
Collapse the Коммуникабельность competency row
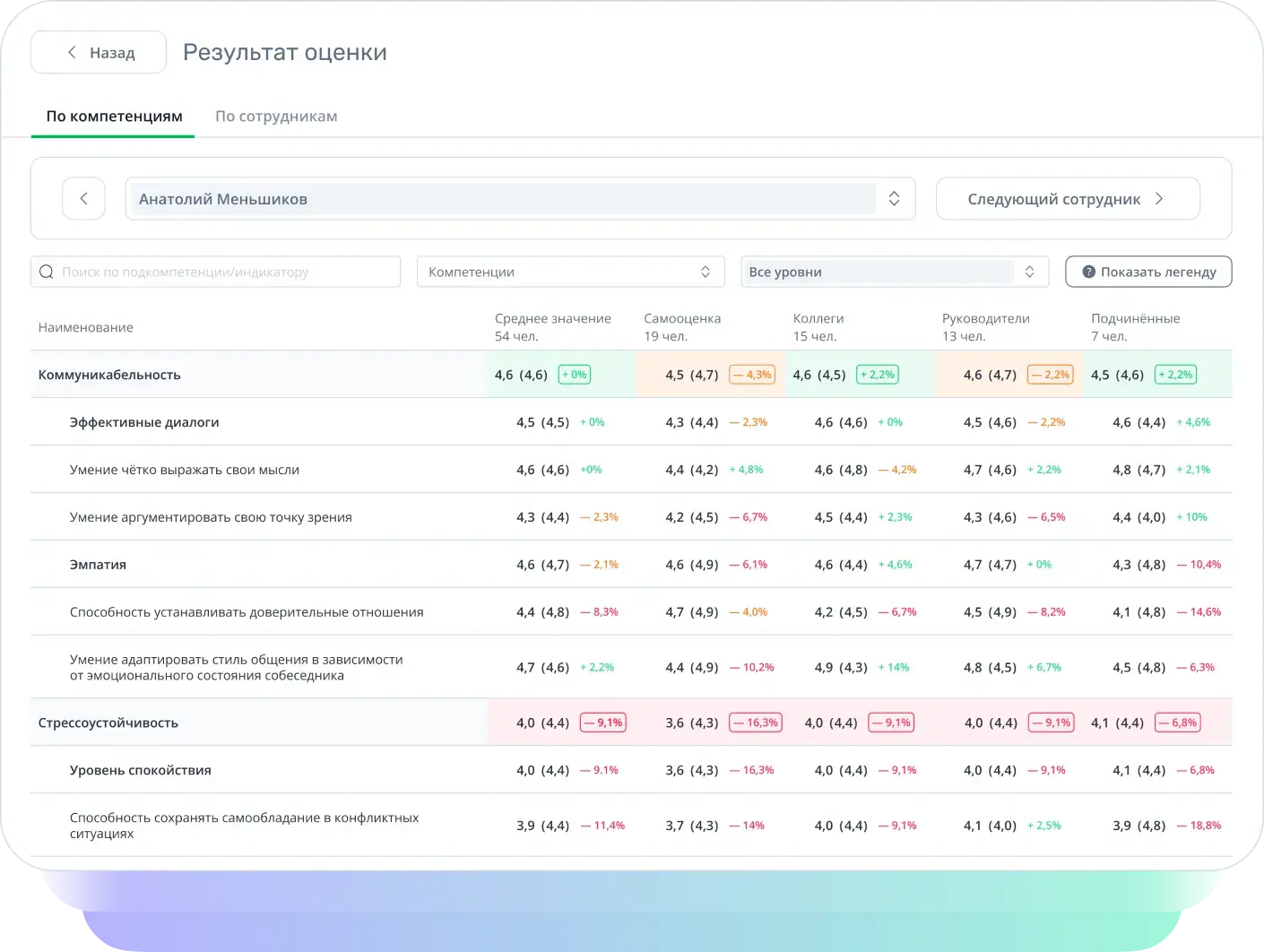pos(631,375)
